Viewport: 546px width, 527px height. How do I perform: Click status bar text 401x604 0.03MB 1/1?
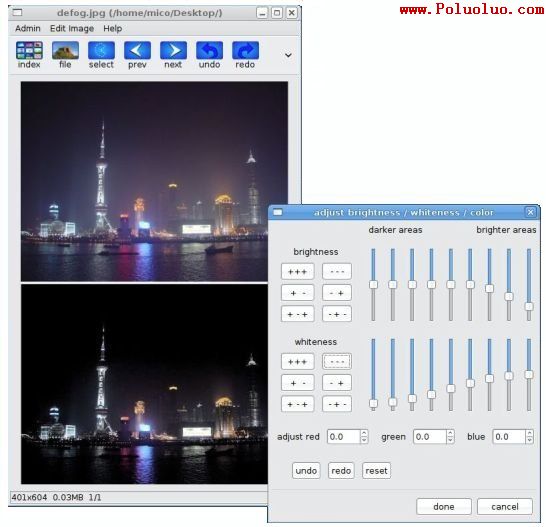tap(56, 497)
